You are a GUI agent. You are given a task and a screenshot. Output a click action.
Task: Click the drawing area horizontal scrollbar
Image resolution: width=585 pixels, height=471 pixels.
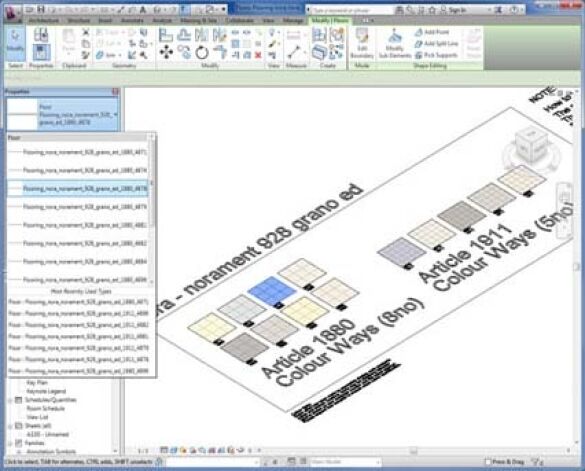(413, 451)
